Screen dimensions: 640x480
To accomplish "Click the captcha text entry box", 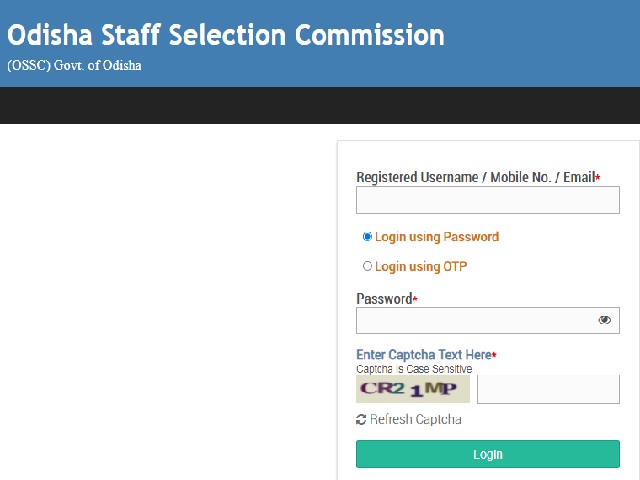I will pyautogui.click(x=548, y=389).
